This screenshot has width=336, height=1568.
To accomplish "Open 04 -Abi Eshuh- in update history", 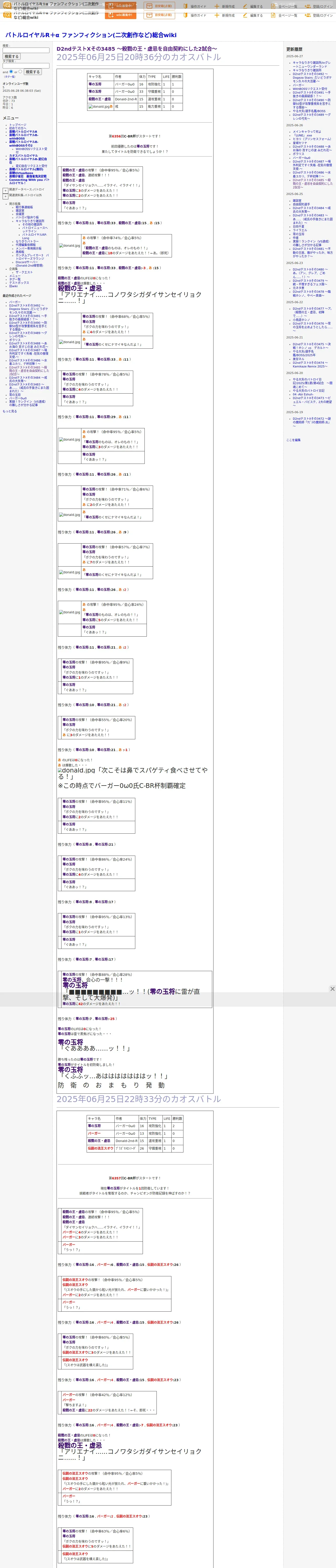I will pyautogui.click(x=303, y=394).
